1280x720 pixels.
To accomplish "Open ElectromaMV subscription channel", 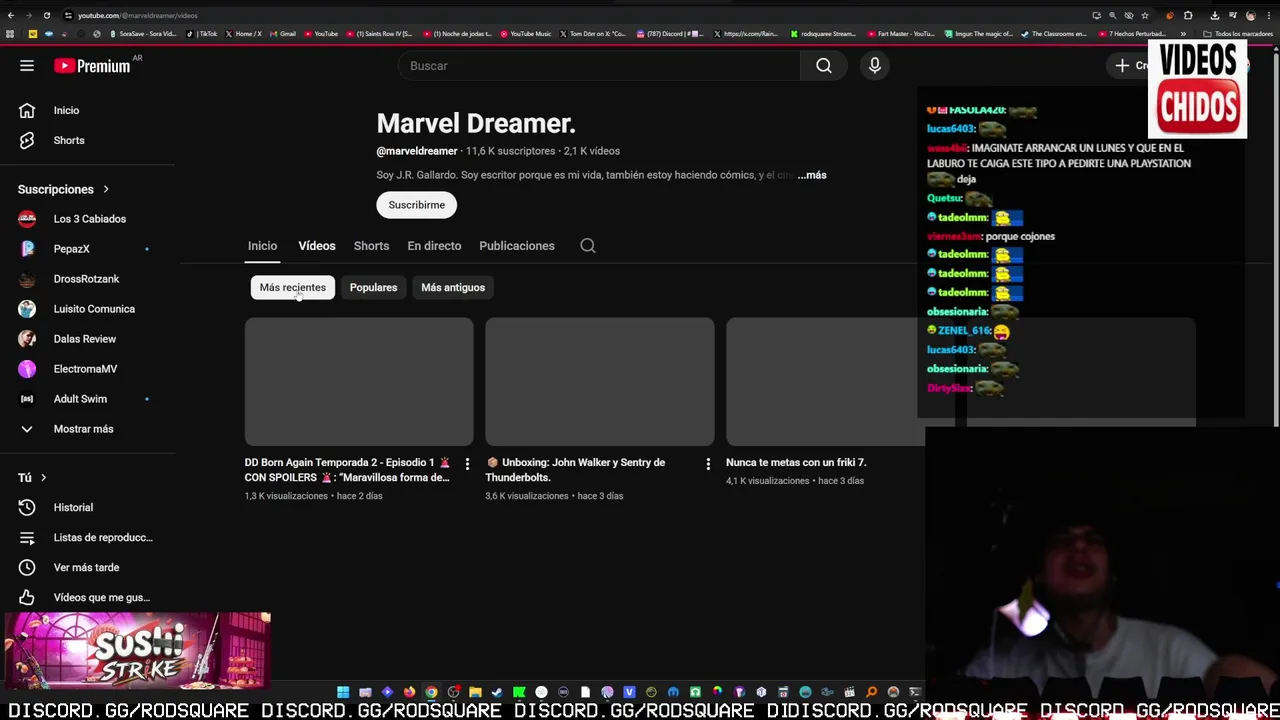I will (88, 369).
